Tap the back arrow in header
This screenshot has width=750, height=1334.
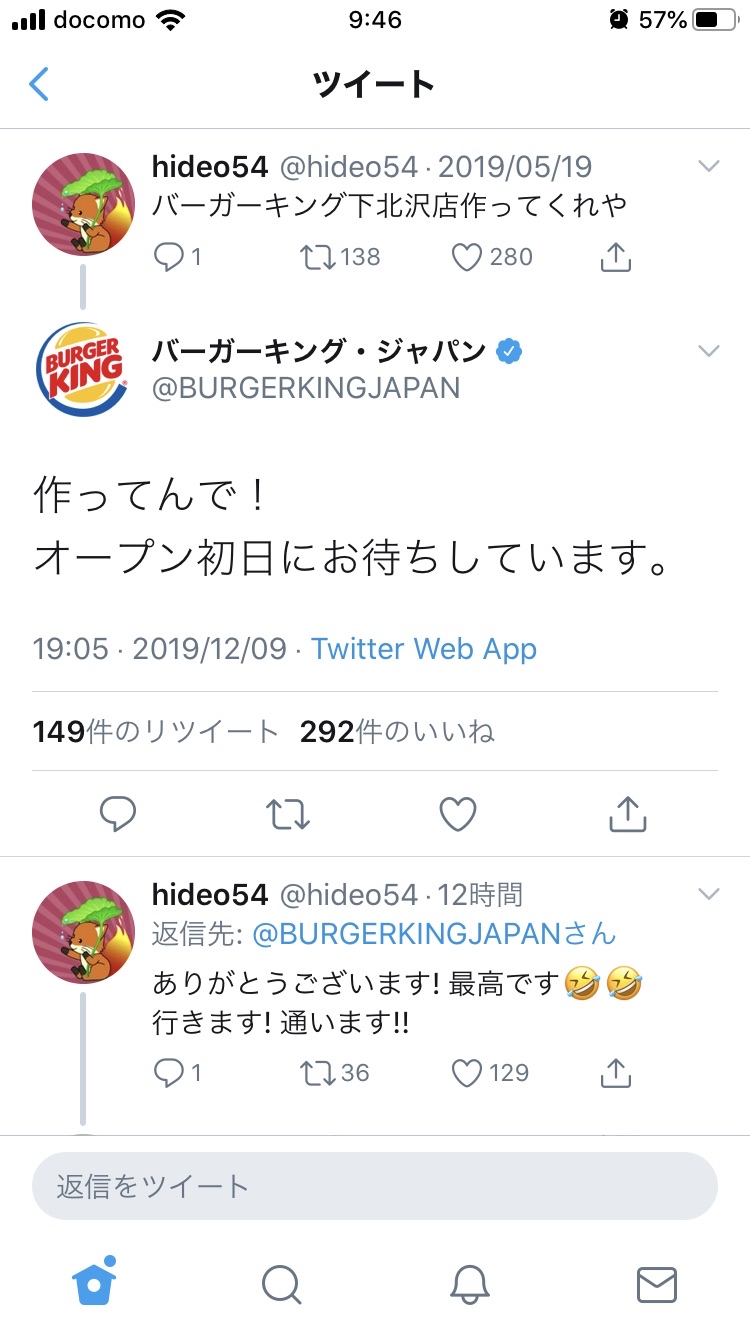pos(39,84)
